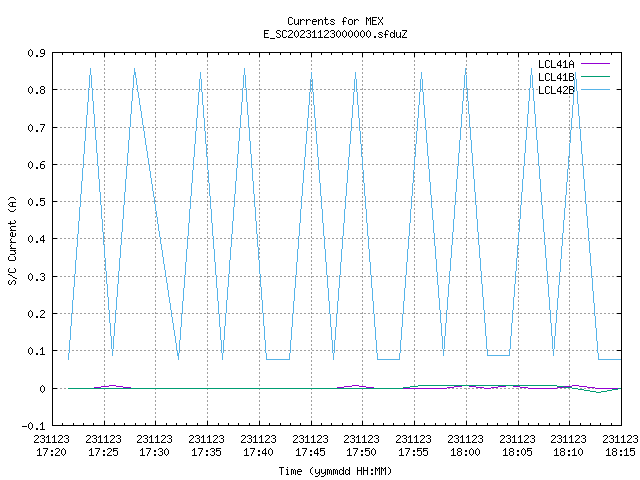The image size is (640, 480).
Task: Click the blue LCL42B legend line sample
Action: coord(595,90)
